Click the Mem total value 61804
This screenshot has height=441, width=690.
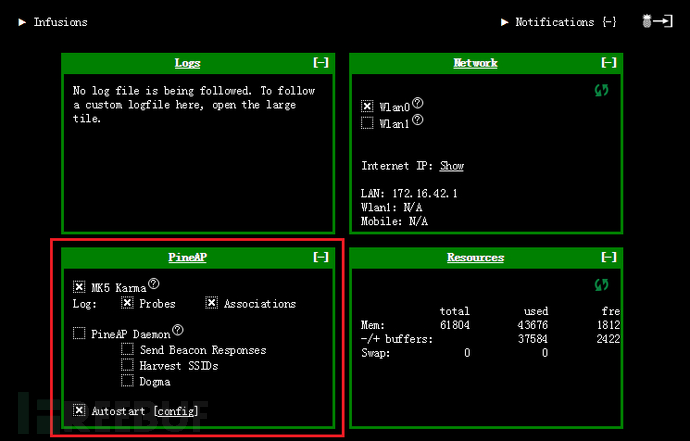tap(455, 325)
